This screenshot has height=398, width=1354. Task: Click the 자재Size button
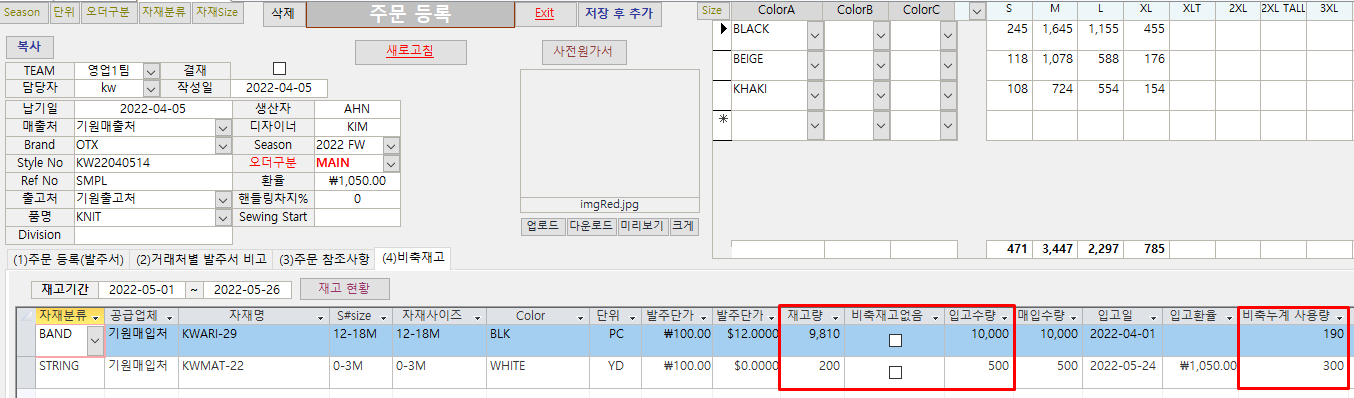(217, 13)
